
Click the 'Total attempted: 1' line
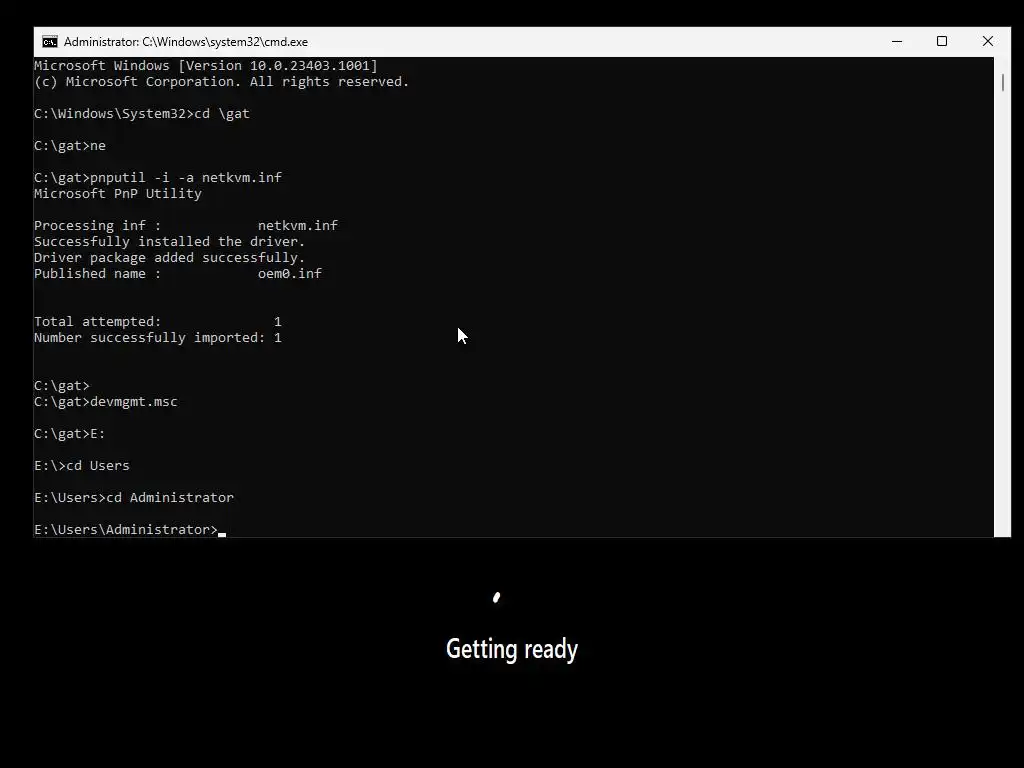tap(158, 321)
